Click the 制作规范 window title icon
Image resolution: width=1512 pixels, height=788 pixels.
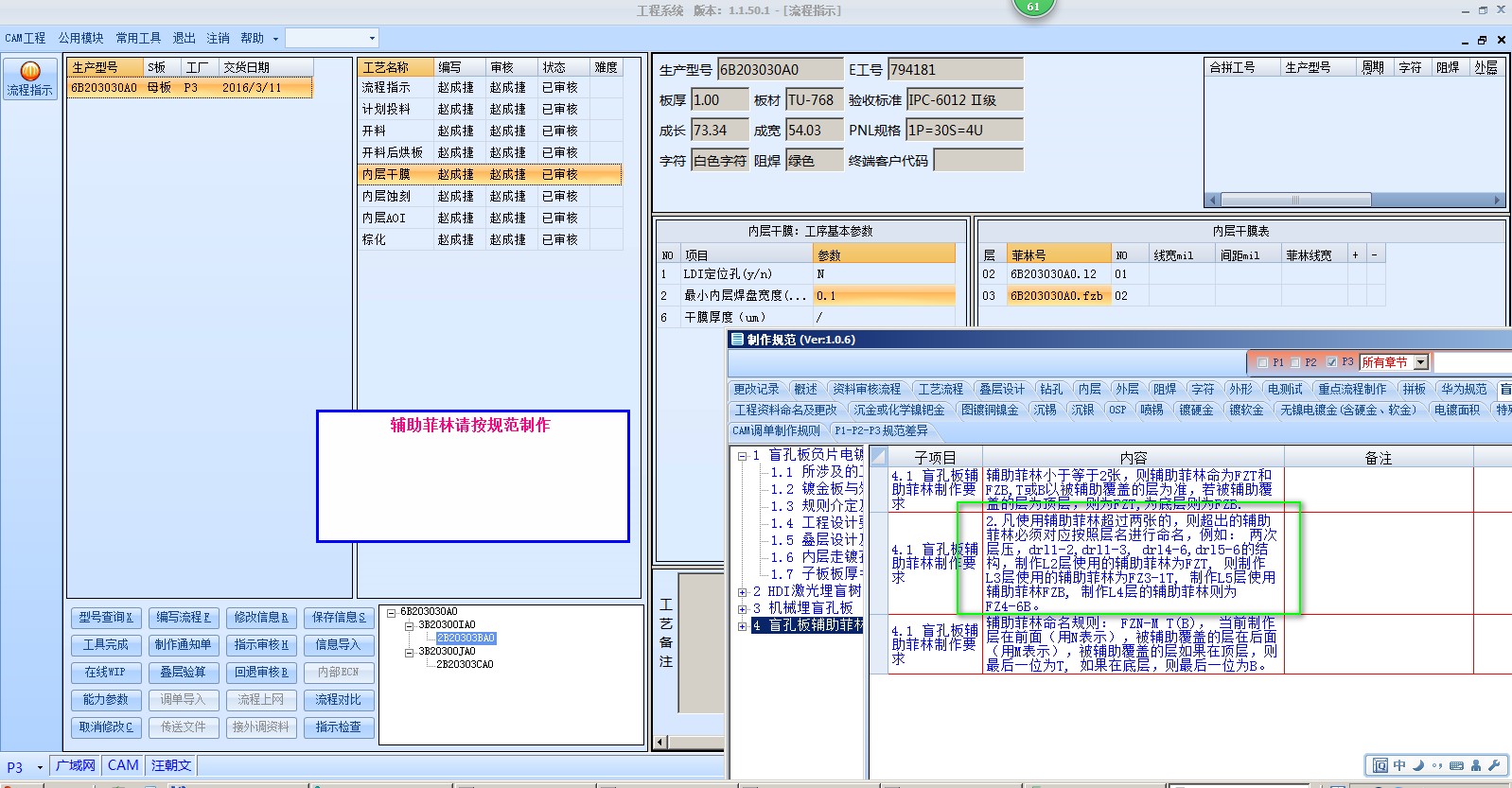click(x=737, y=340)
